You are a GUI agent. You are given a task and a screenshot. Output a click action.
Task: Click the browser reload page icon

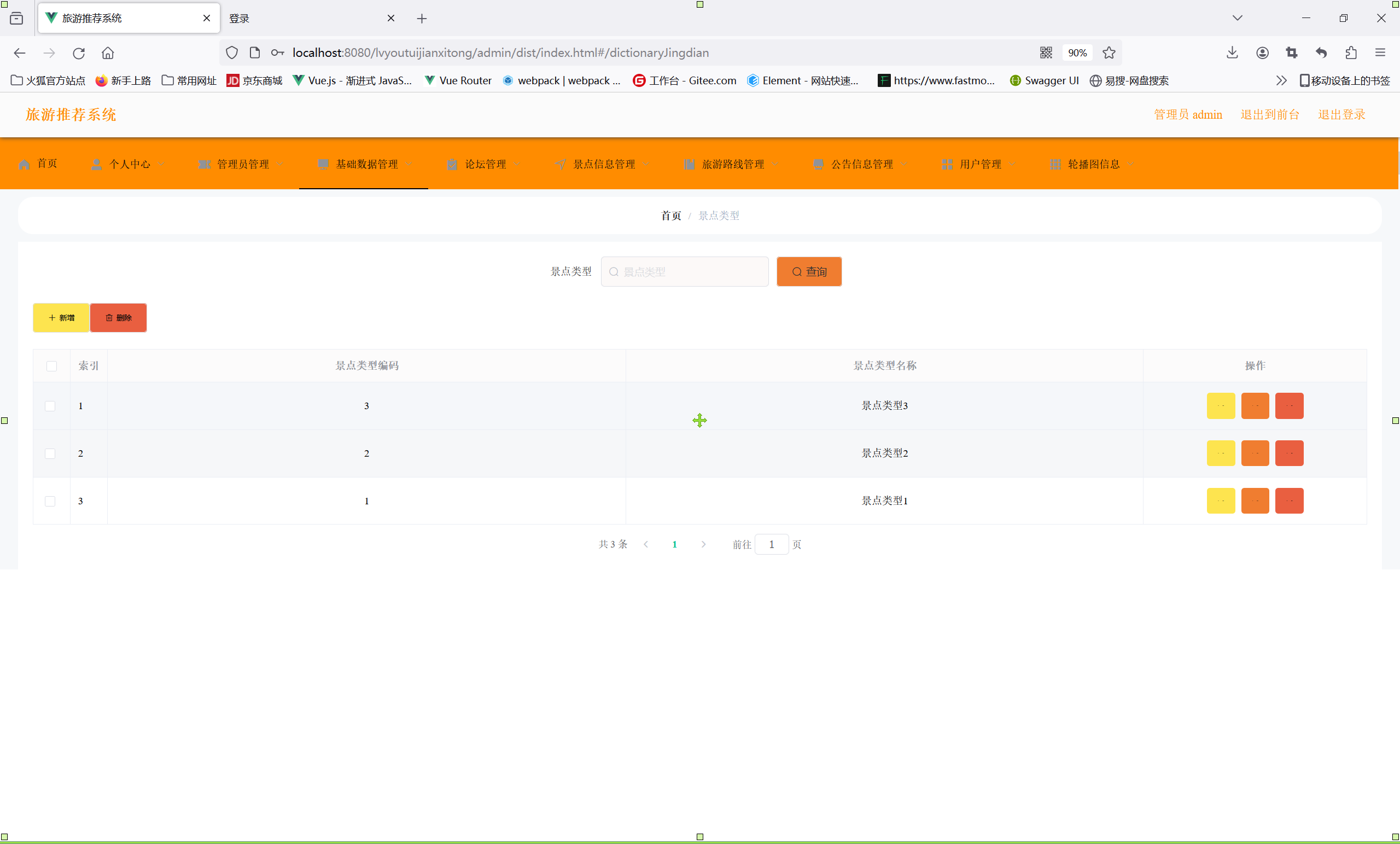pos(78,53)
